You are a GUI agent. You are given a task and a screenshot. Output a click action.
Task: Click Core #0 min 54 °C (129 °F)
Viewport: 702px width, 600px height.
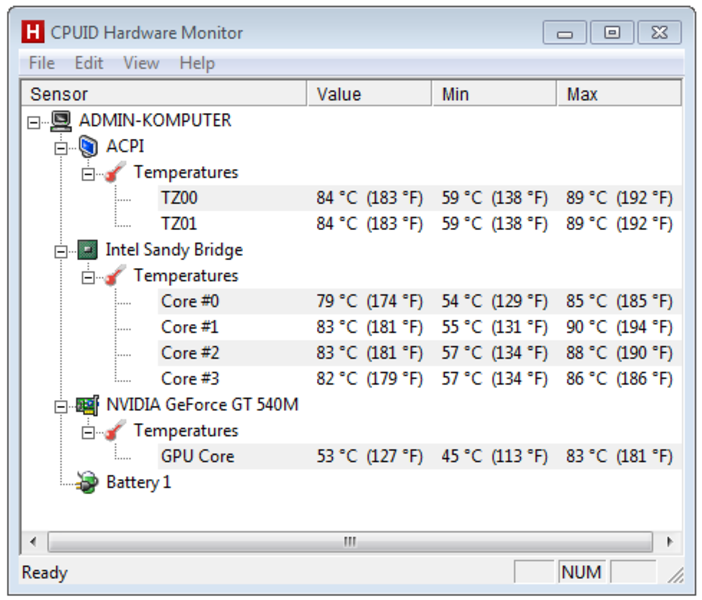click(495, 301)
